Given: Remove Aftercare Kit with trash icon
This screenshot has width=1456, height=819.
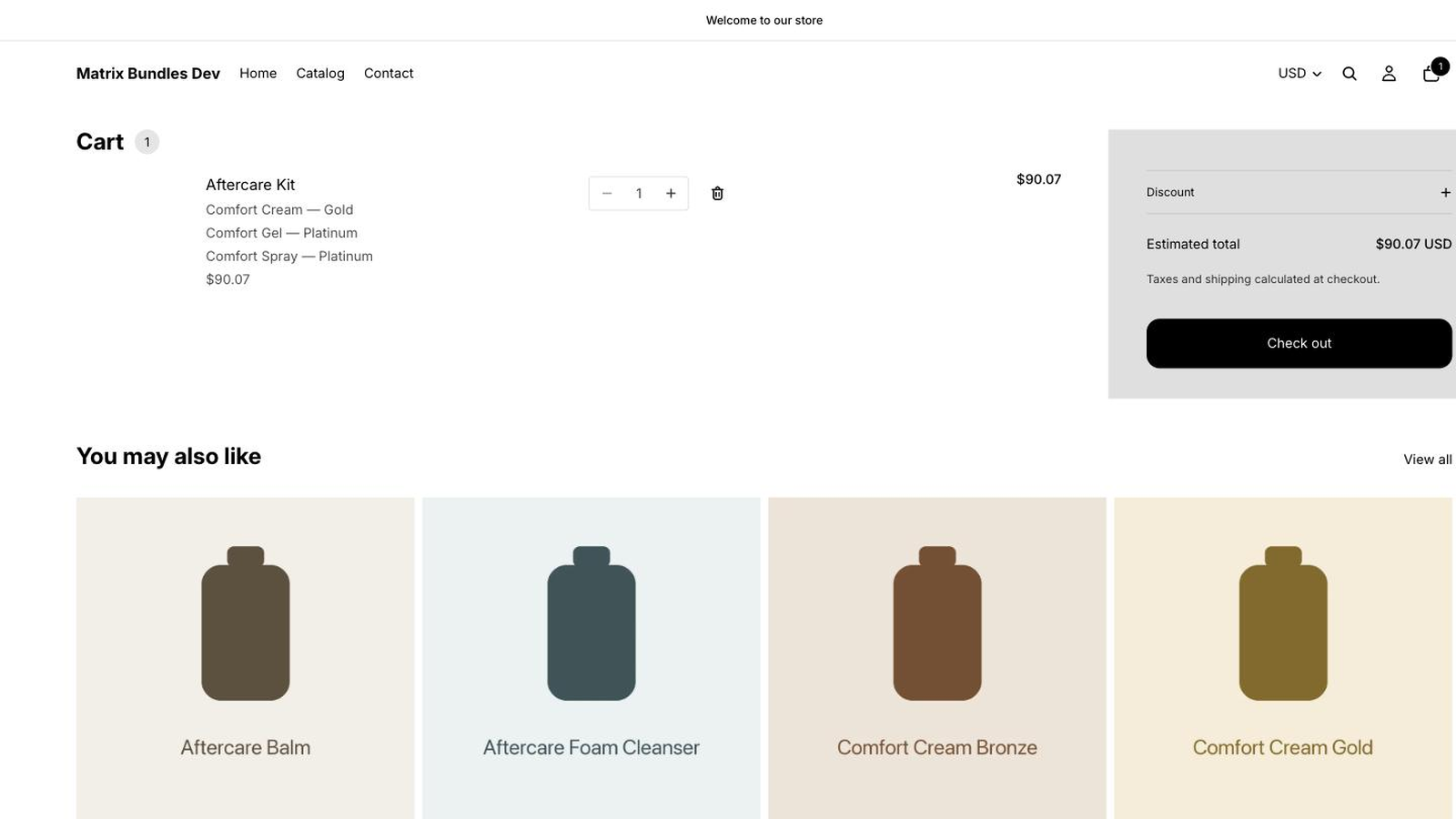Looking at the screenshot, I should 717,193.
